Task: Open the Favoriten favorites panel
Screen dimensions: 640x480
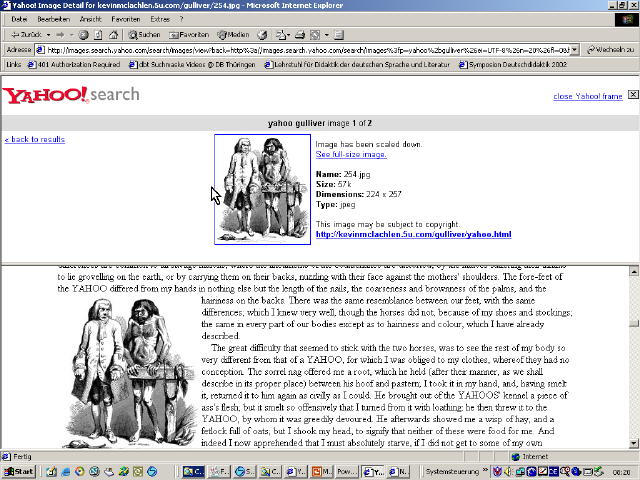Action: (188, 34)
